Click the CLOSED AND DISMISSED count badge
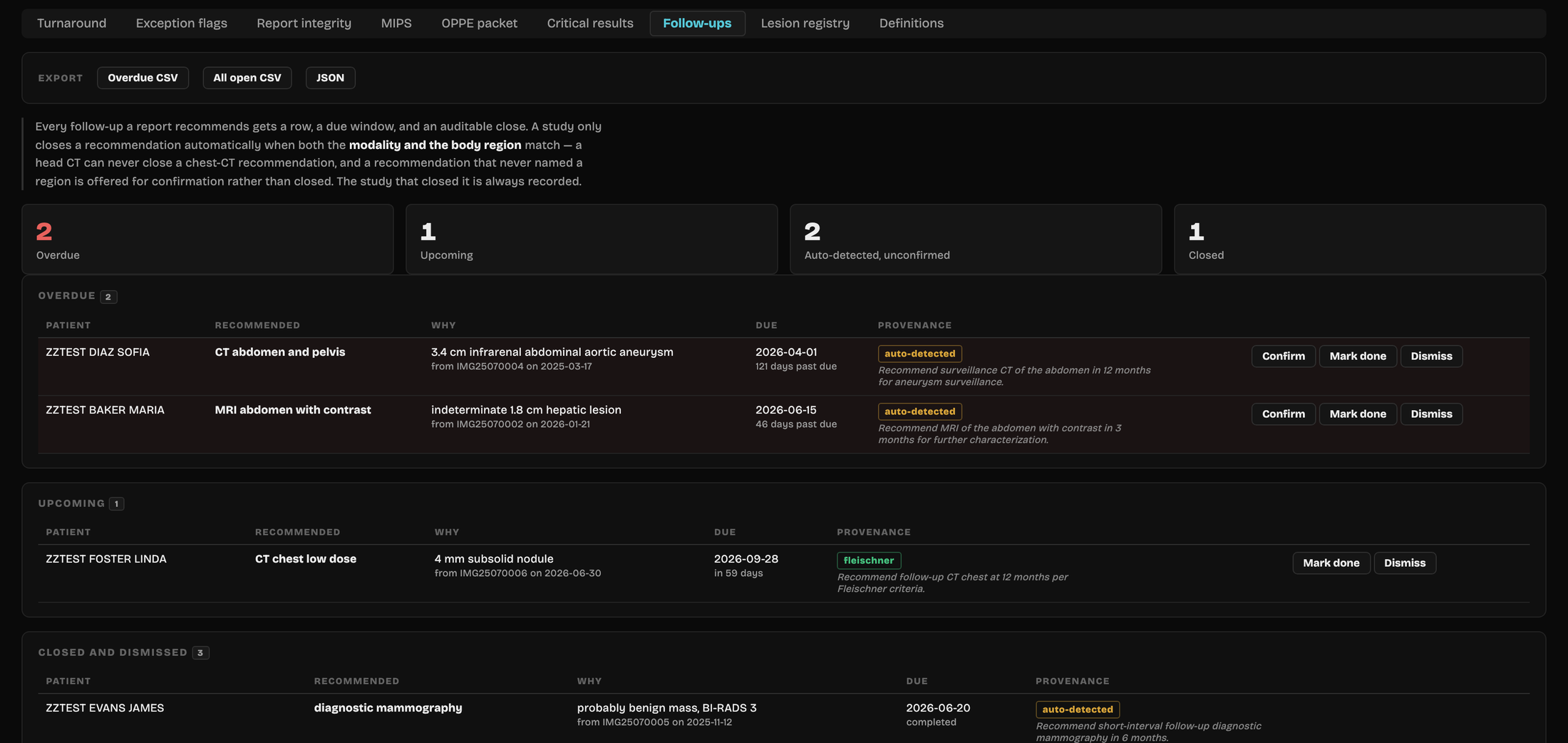 coord(200,653)
